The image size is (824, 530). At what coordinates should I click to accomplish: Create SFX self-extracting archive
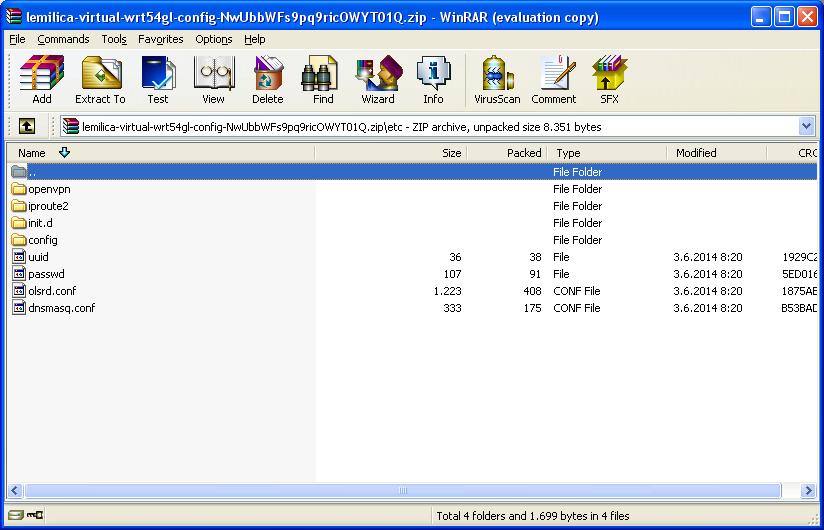point(609,79)
